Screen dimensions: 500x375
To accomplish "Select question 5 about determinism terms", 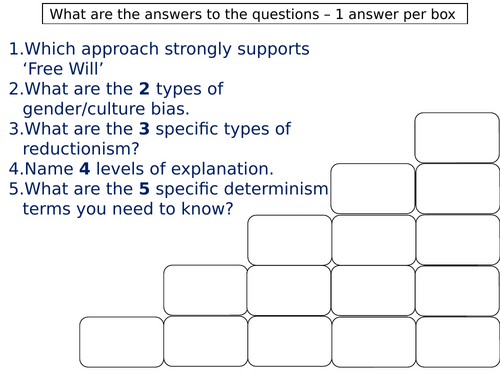I will 169,199.
